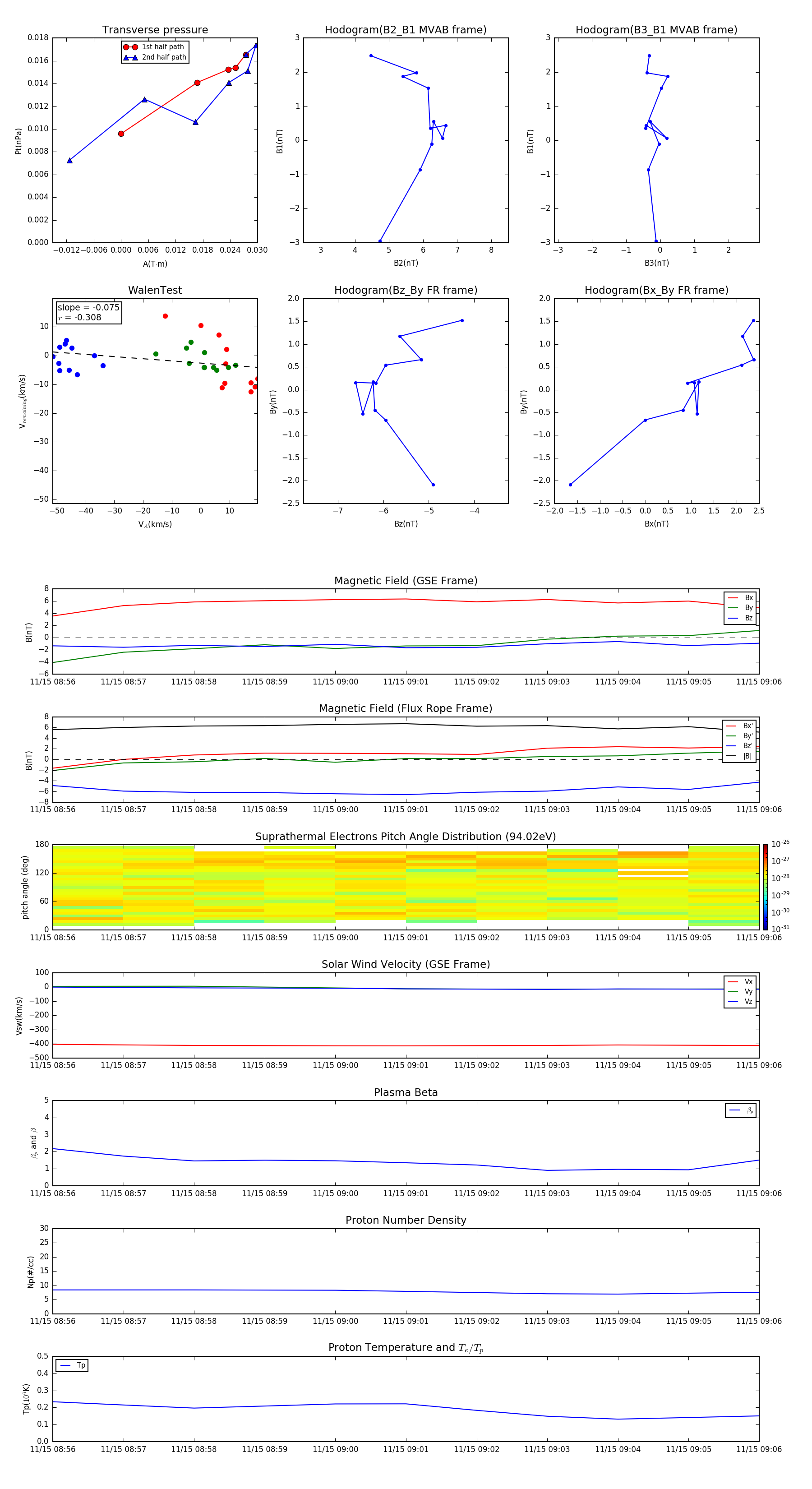Click the 'Vx' entry in velocity legend

pyautogui.click(x=740, y=981)
